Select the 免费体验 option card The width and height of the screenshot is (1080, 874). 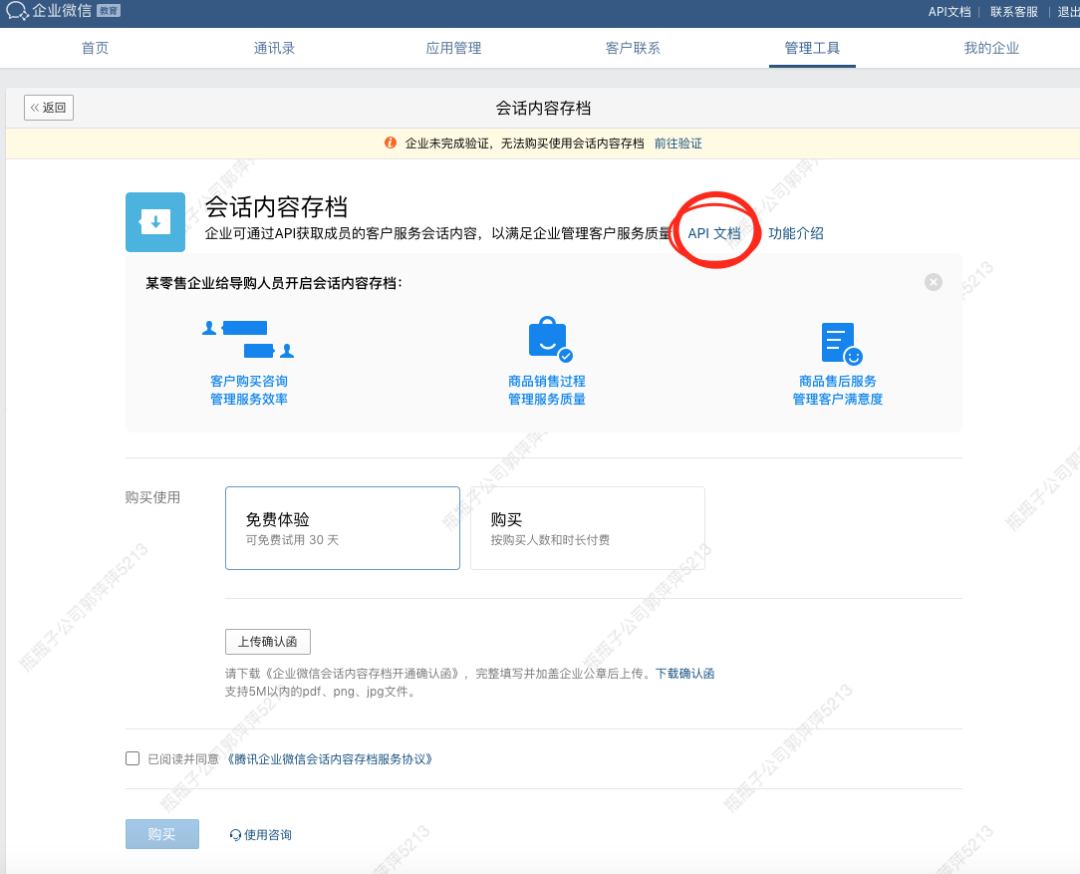click(x=342, y=528)
